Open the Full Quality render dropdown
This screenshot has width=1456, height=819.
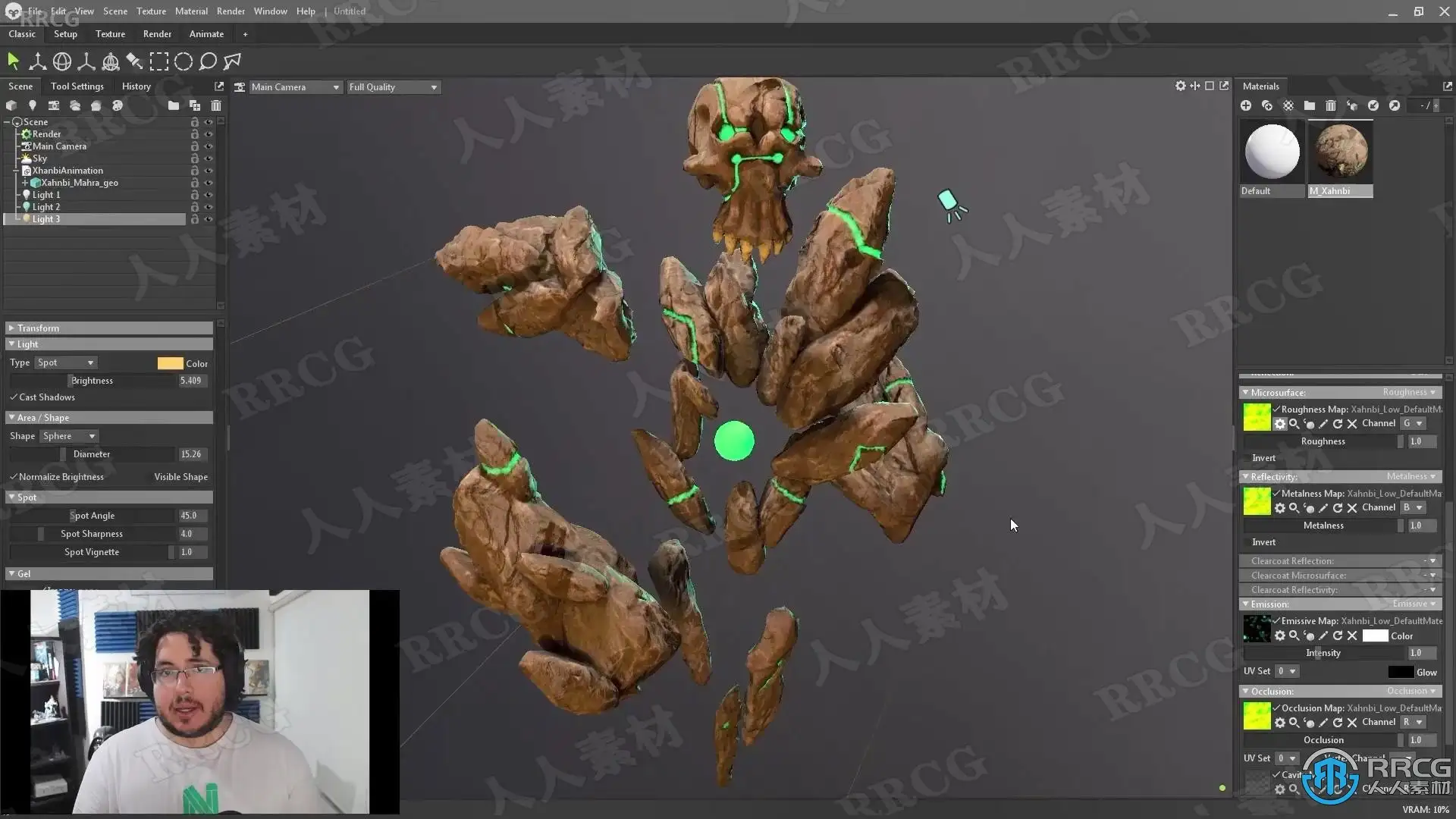coord(393,87)
